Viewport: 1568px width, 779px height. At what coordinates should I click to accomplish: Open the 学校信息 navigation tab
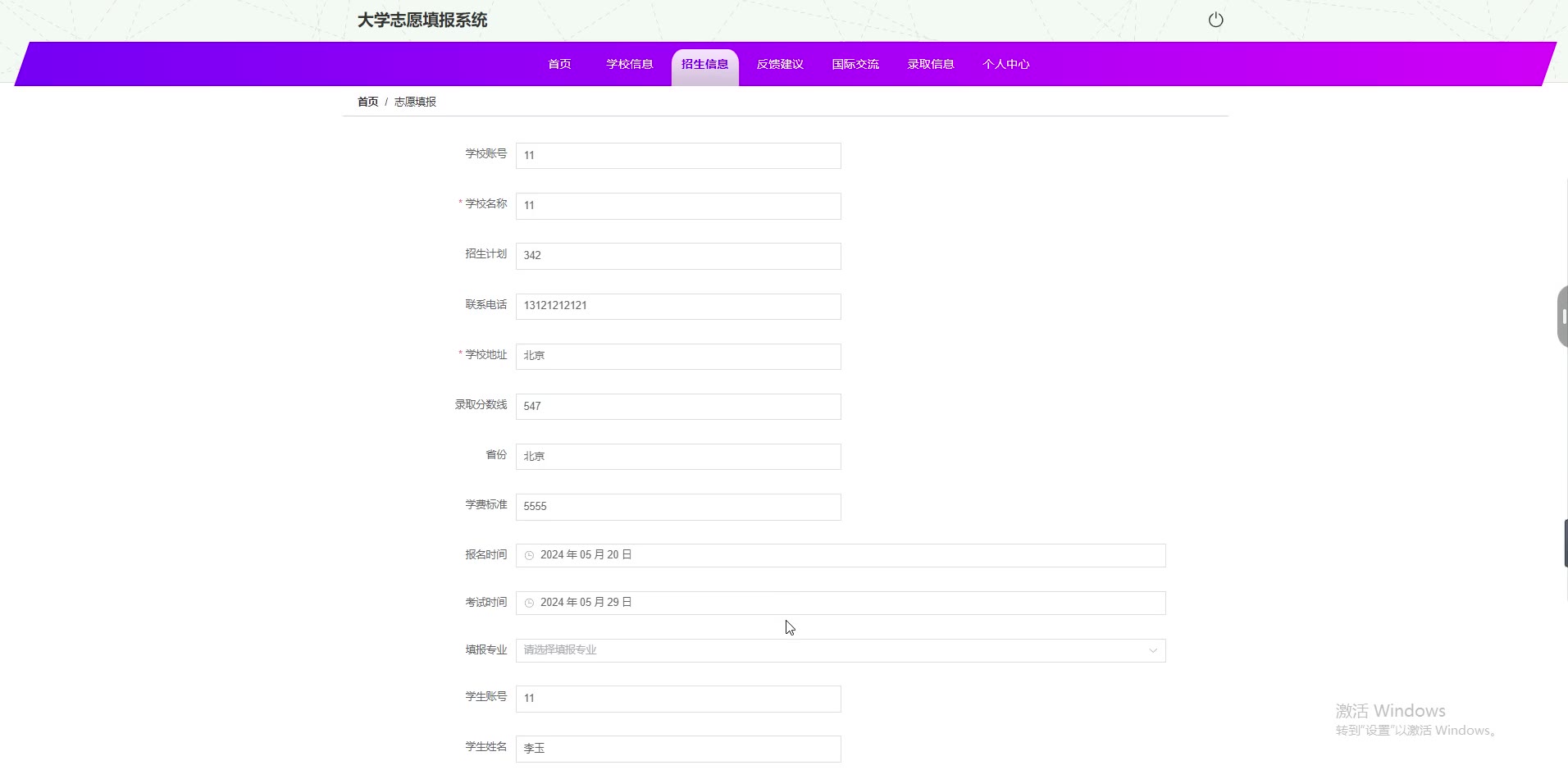pyautogui.click(x=630, y=64)
